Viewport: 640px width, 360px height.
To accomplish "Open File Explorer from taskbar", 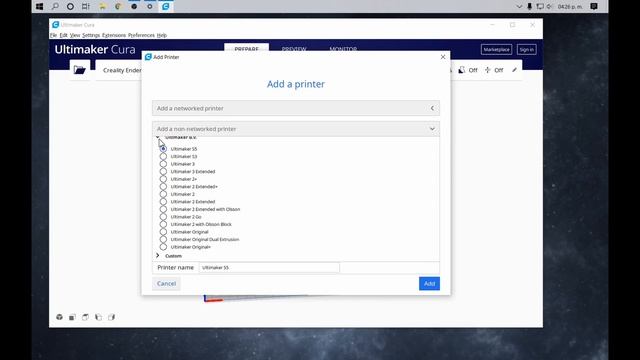I will click(x=102, y=6).
